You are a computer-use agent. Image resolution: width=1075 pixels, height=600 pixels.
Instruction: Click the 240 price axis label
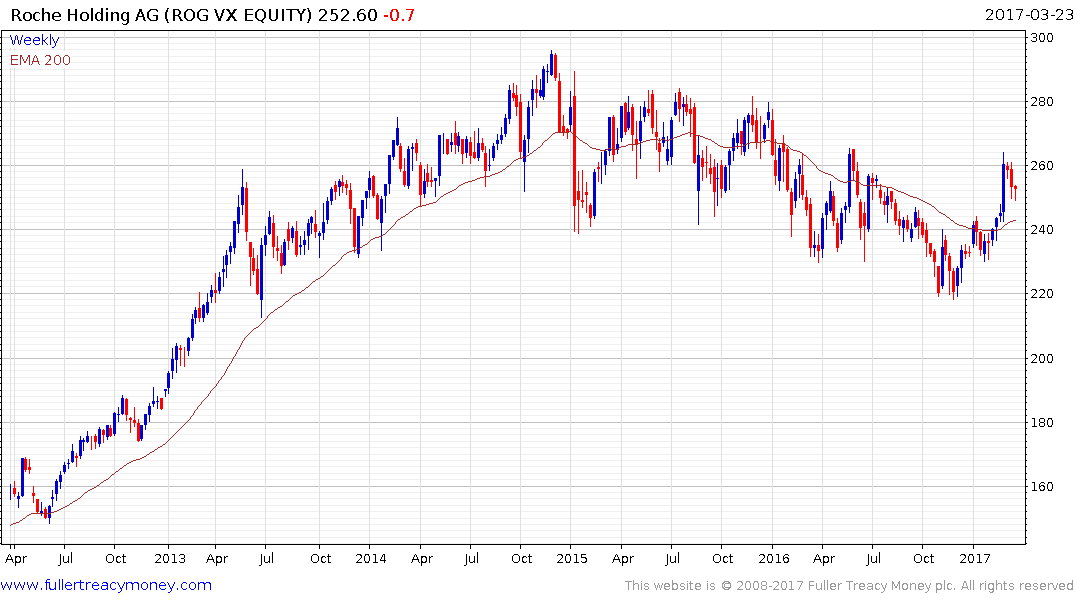tap(1042, 230)
